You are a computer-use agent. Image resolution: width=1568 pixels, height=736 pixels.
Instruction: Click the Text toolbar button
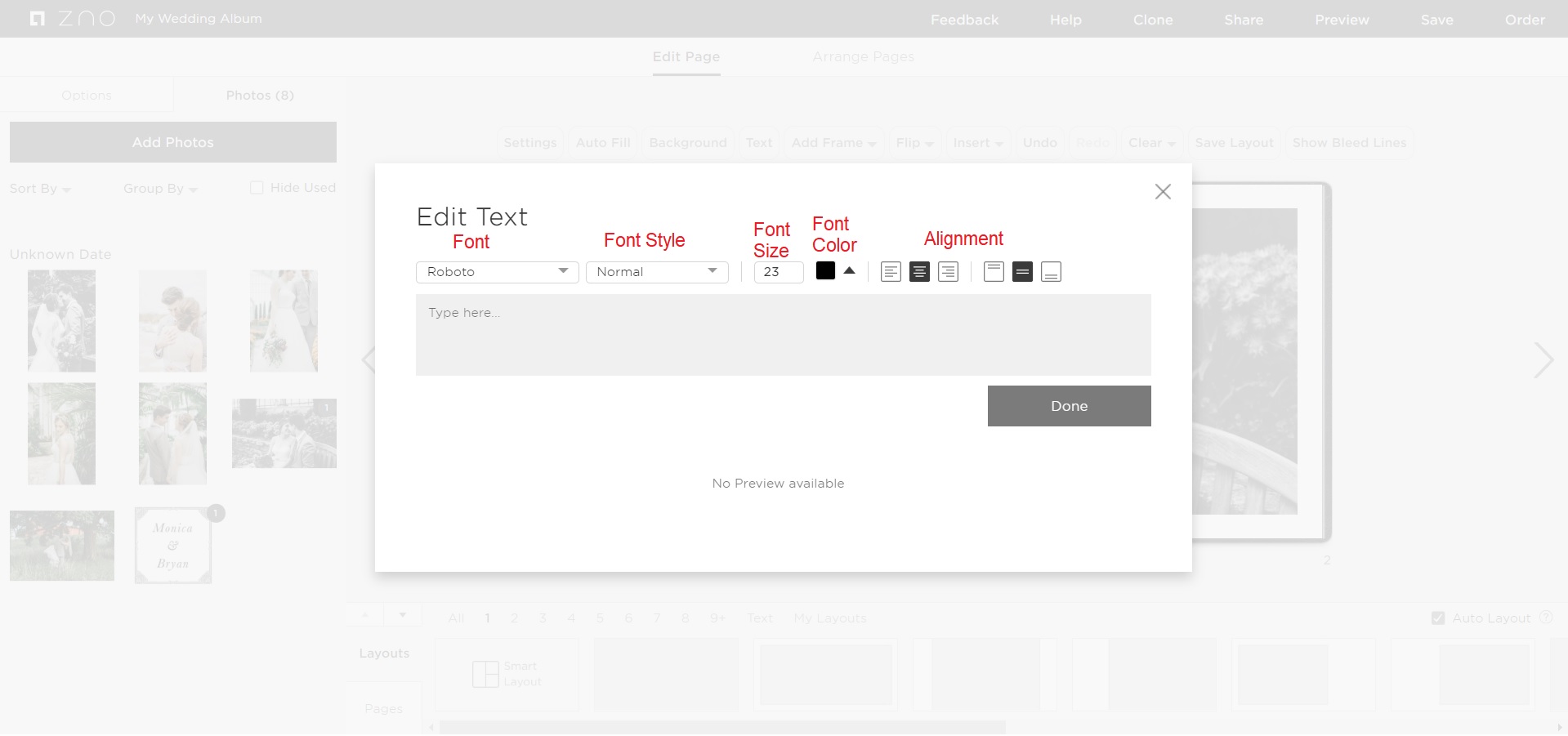pyautogui.click(x=759, y=143)
